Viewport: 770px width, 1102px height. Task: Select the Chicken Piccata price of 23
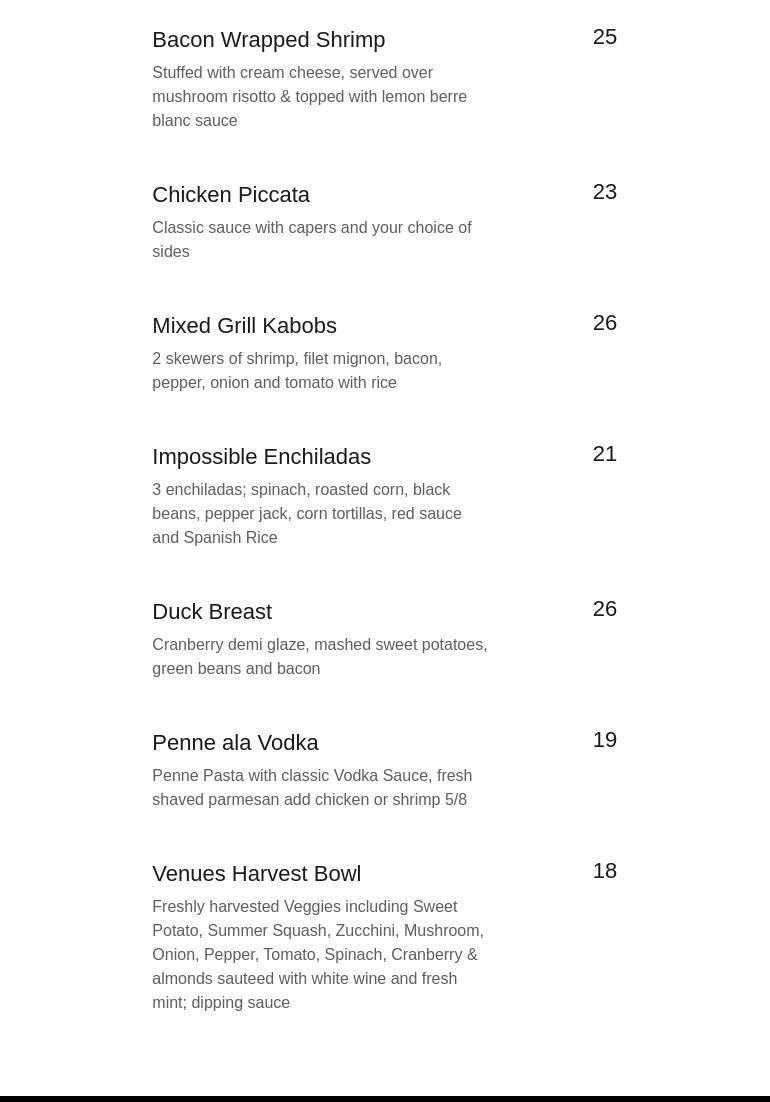pos(604,192)
